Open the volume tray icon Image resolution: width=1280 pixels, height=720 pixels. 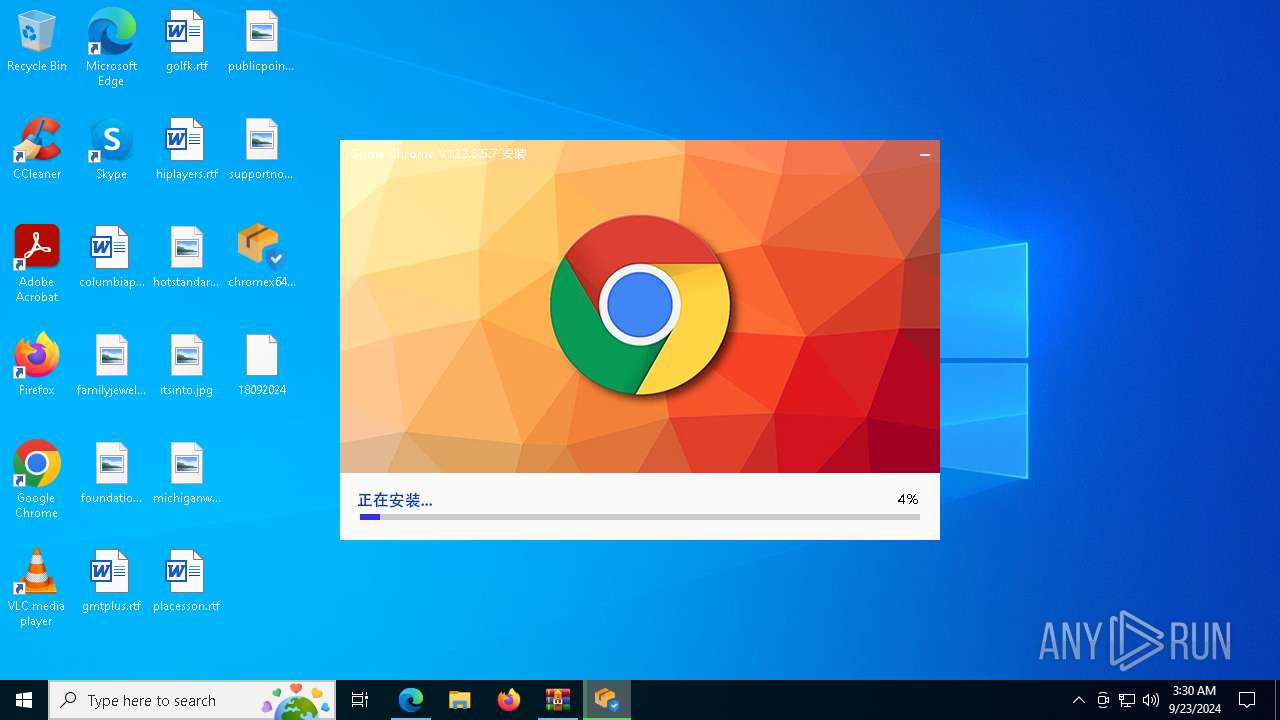click(x=1151, y=700)
